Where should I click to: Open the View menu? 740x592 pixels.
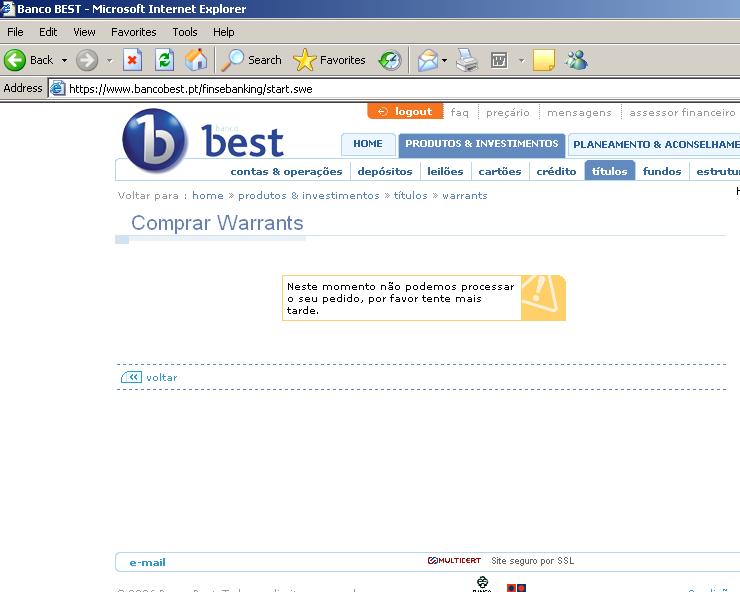(x=84, y=32)
